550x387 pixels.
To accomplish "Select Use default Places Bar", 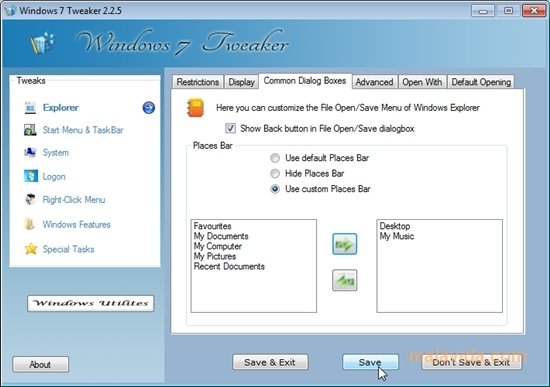I will 275,158.
